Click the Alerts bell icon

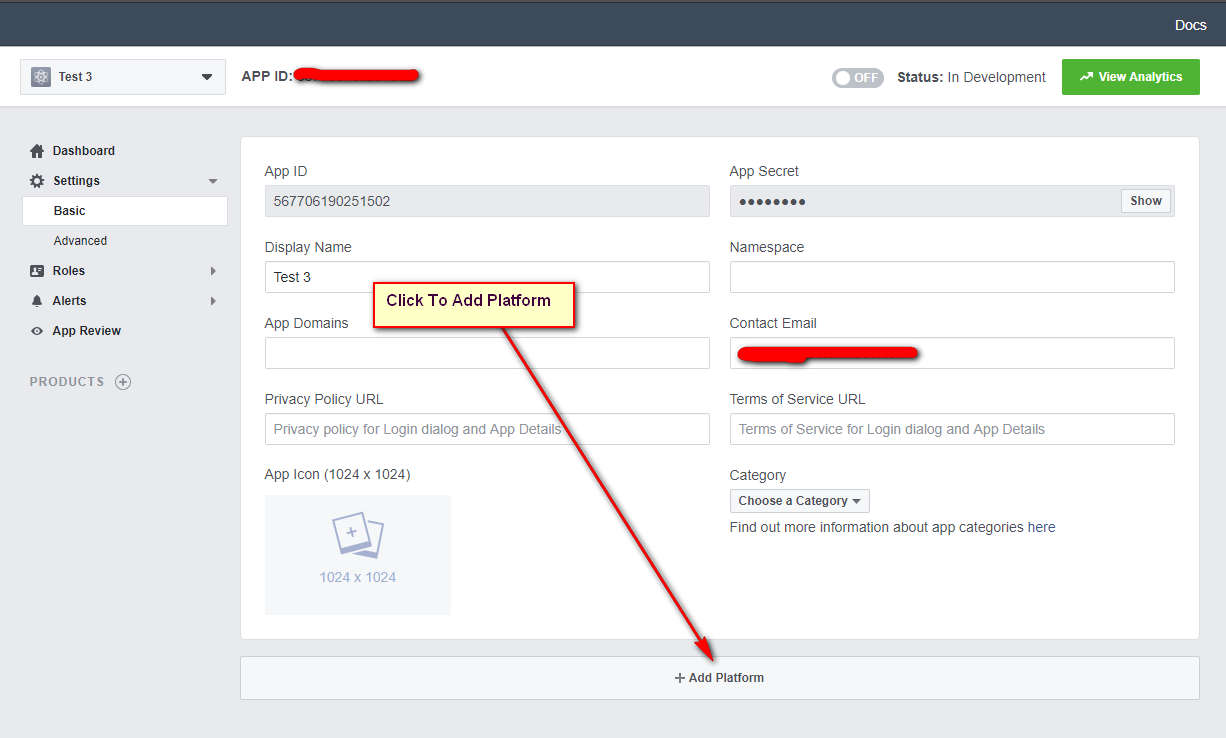[x=37, y=301]
